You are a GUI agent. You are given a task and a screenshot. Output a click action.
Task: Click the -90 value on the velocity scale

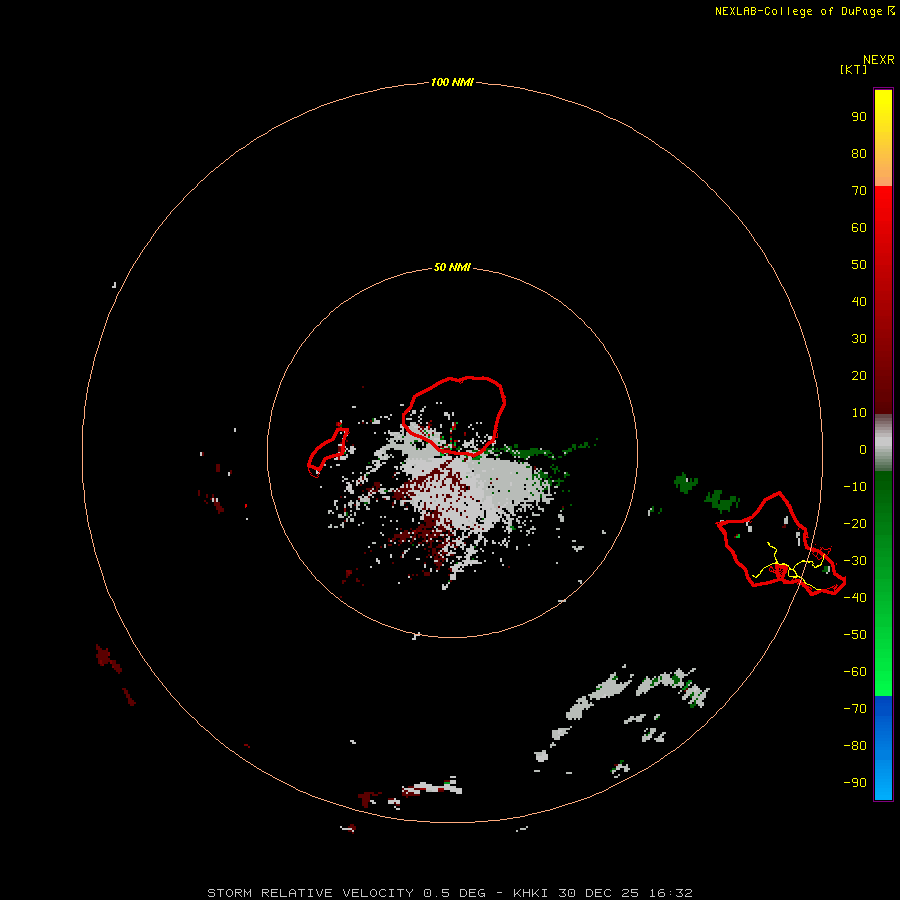coord(855,782)
